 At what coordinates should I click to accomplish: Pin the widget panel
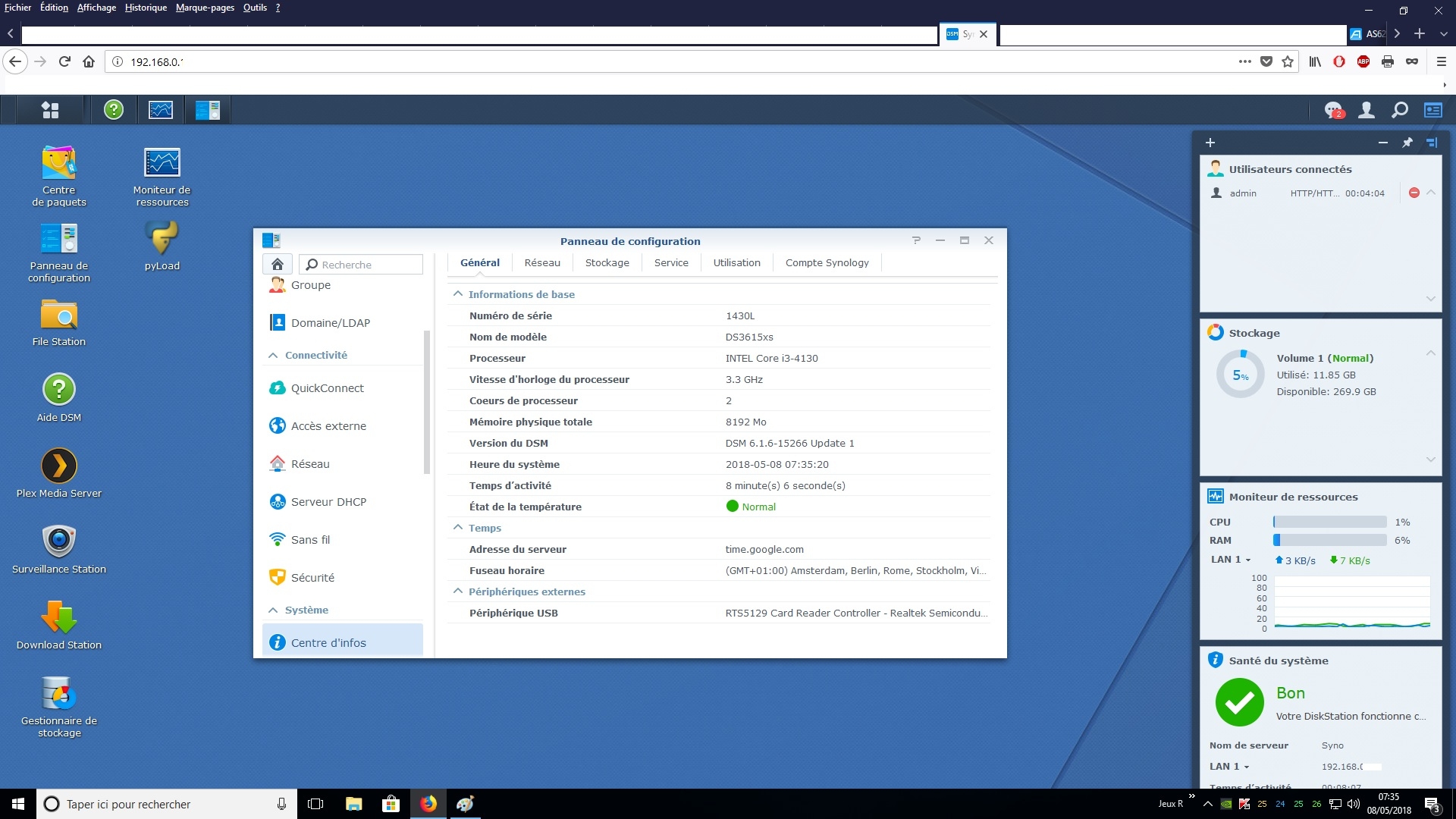point(1407,143)
